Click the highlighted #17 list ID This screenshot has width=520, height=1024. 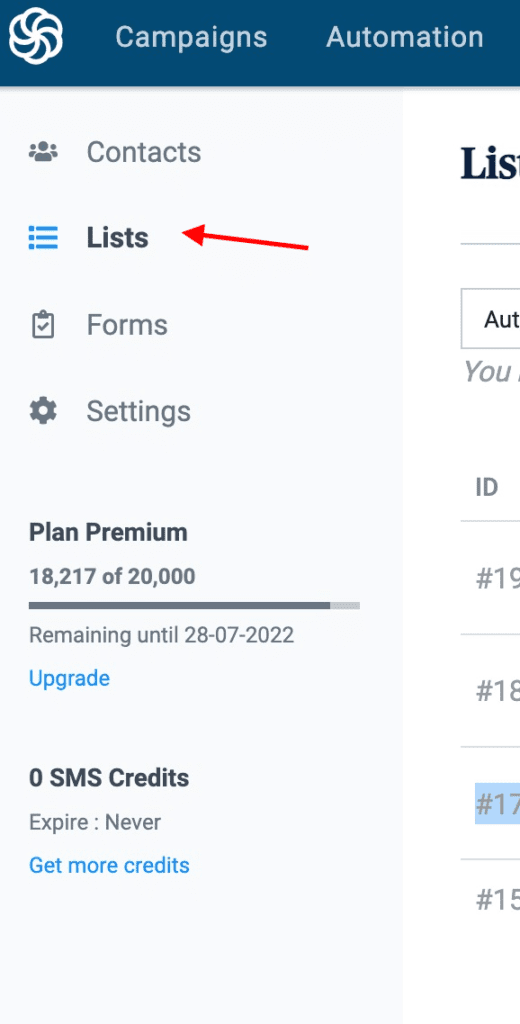click(497, 804)
